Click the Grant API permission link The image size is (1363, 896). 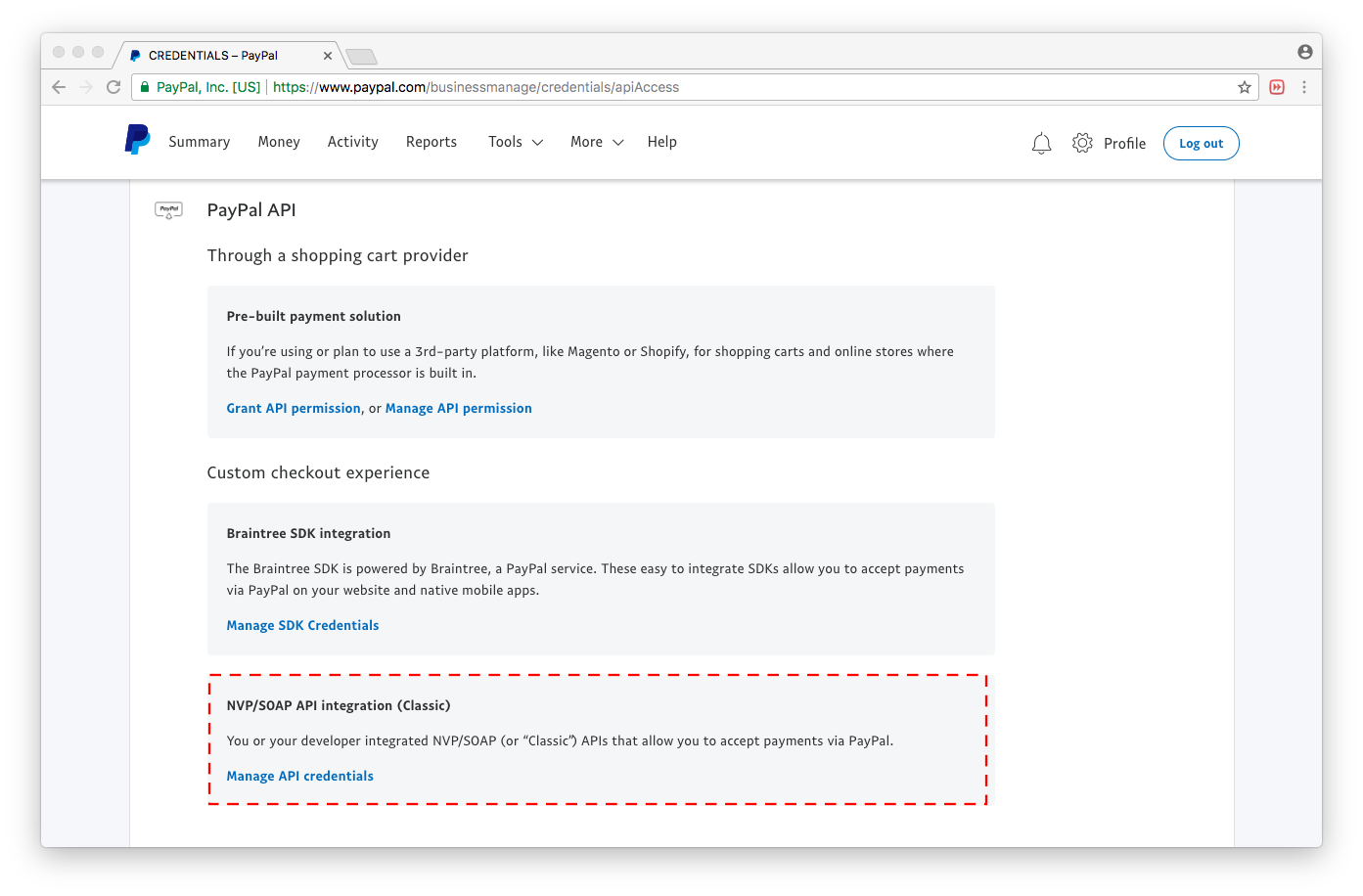tap(294, 408)
